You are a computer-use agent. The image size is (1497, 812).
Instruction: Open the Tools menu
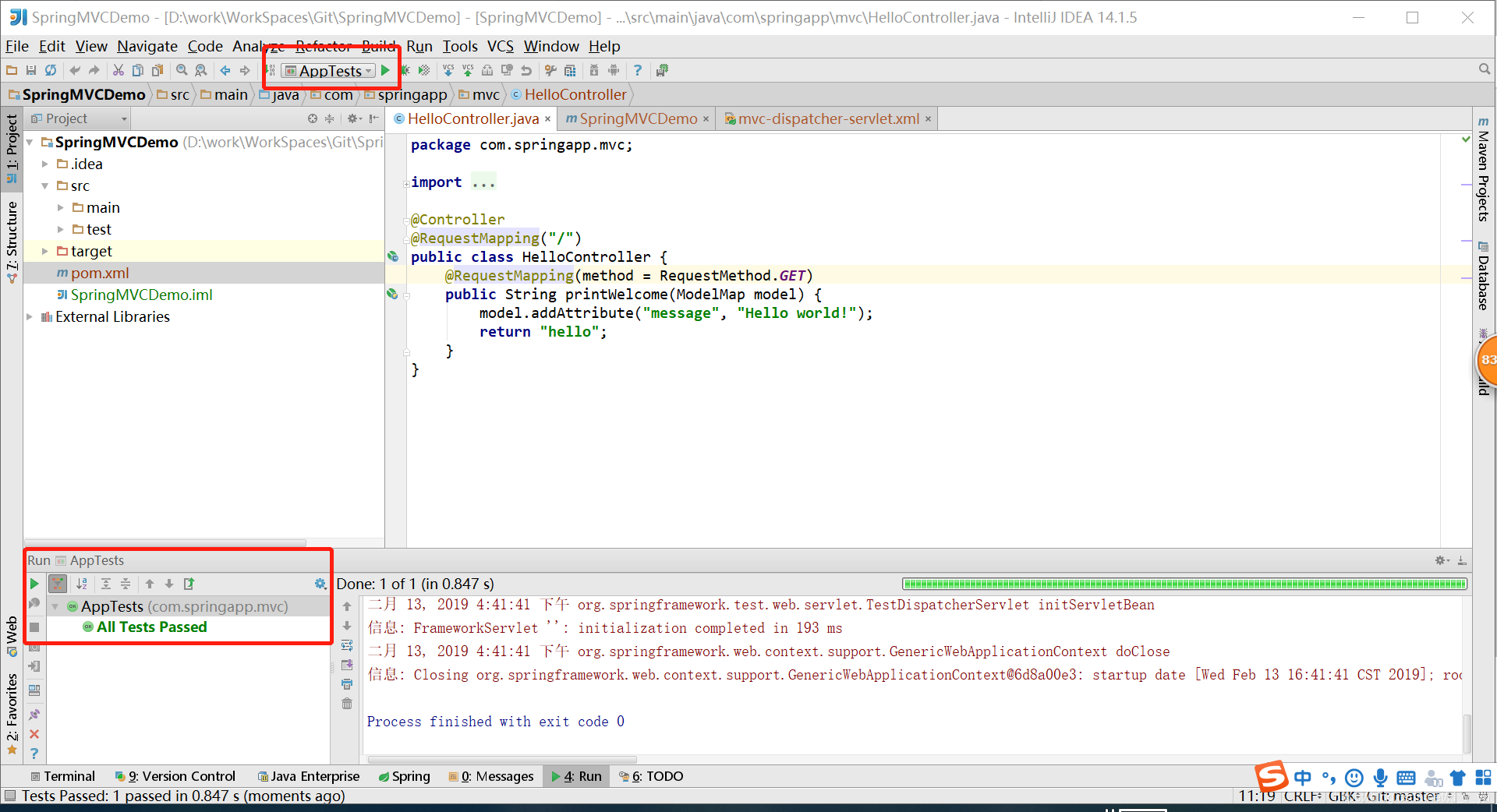tap(460, 47)
